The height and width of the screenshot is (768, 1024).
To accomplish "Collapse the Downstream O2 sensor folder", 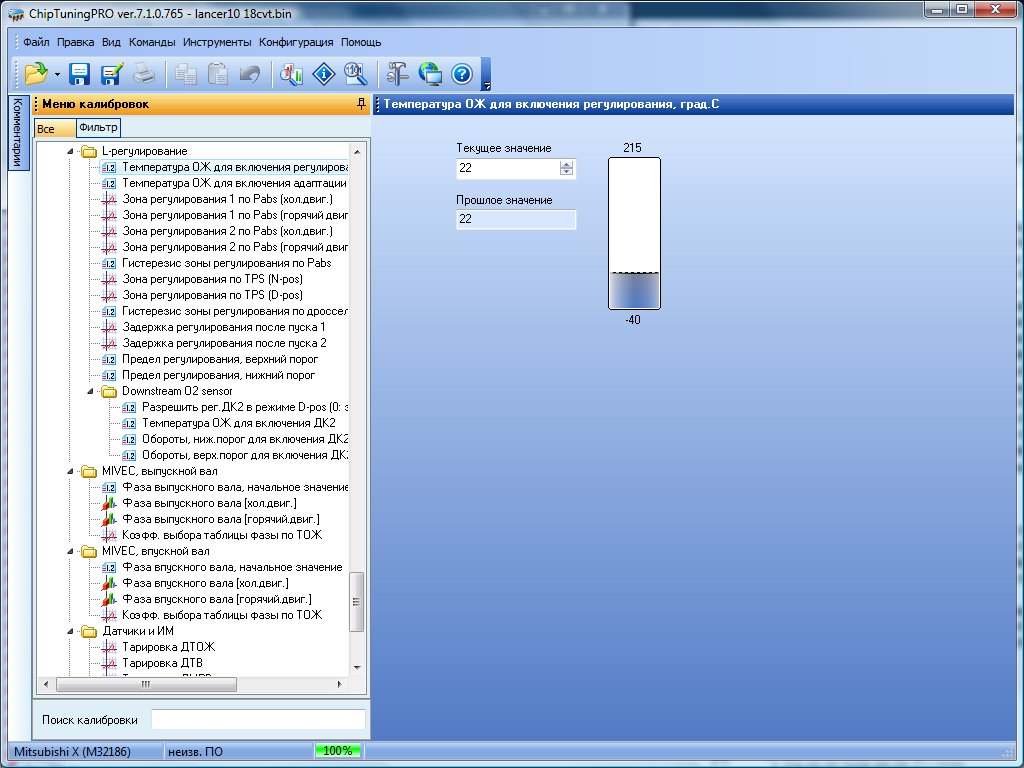I will pyautogui.click(x=91, y=392).
